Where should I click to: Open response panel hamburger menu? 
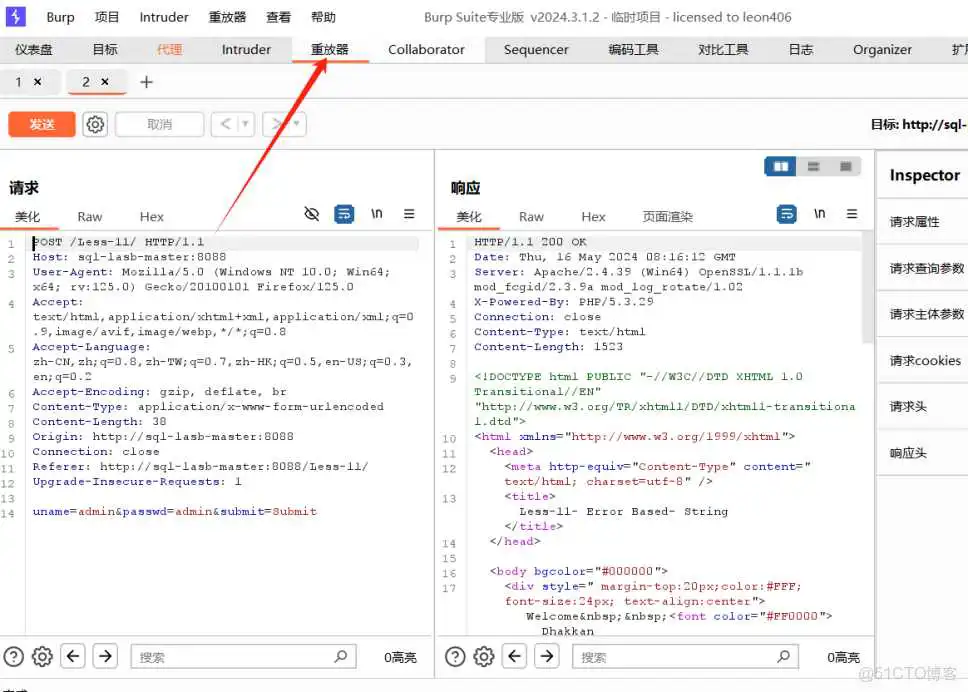pos(852,214)
